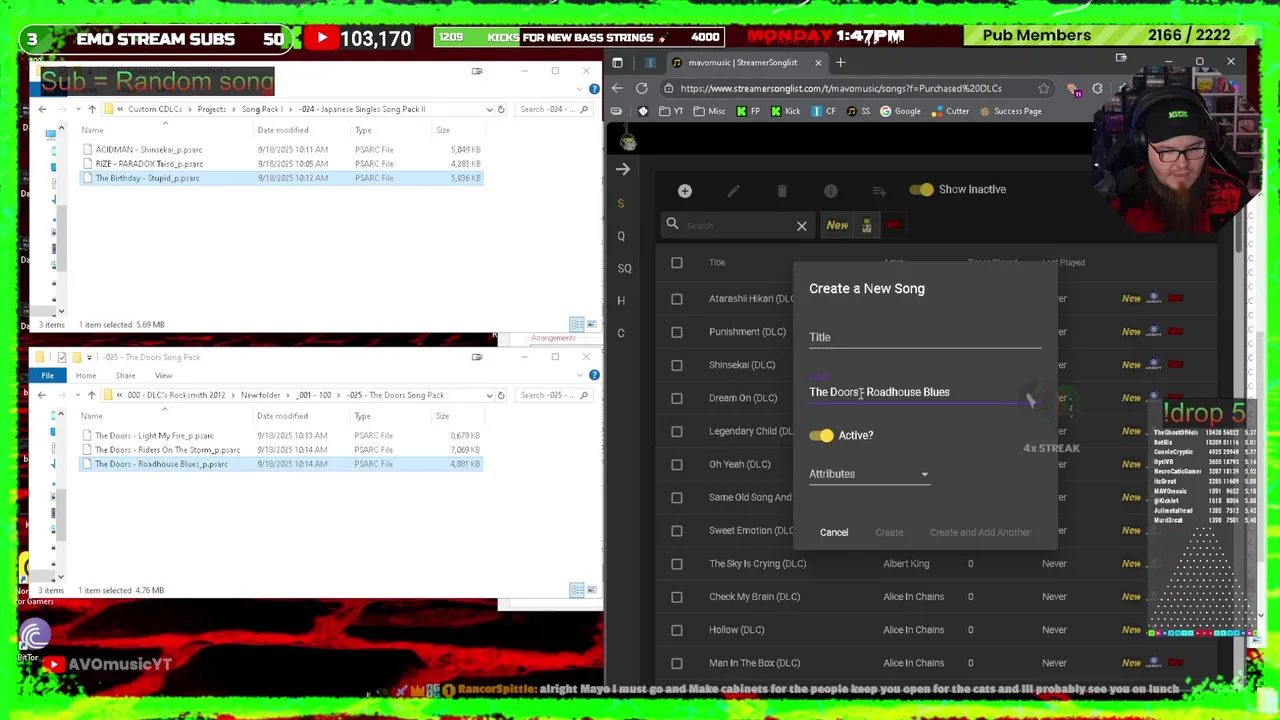Open a new browser tab
This screenshot has width=1280, height=720.
click(840, 62)
